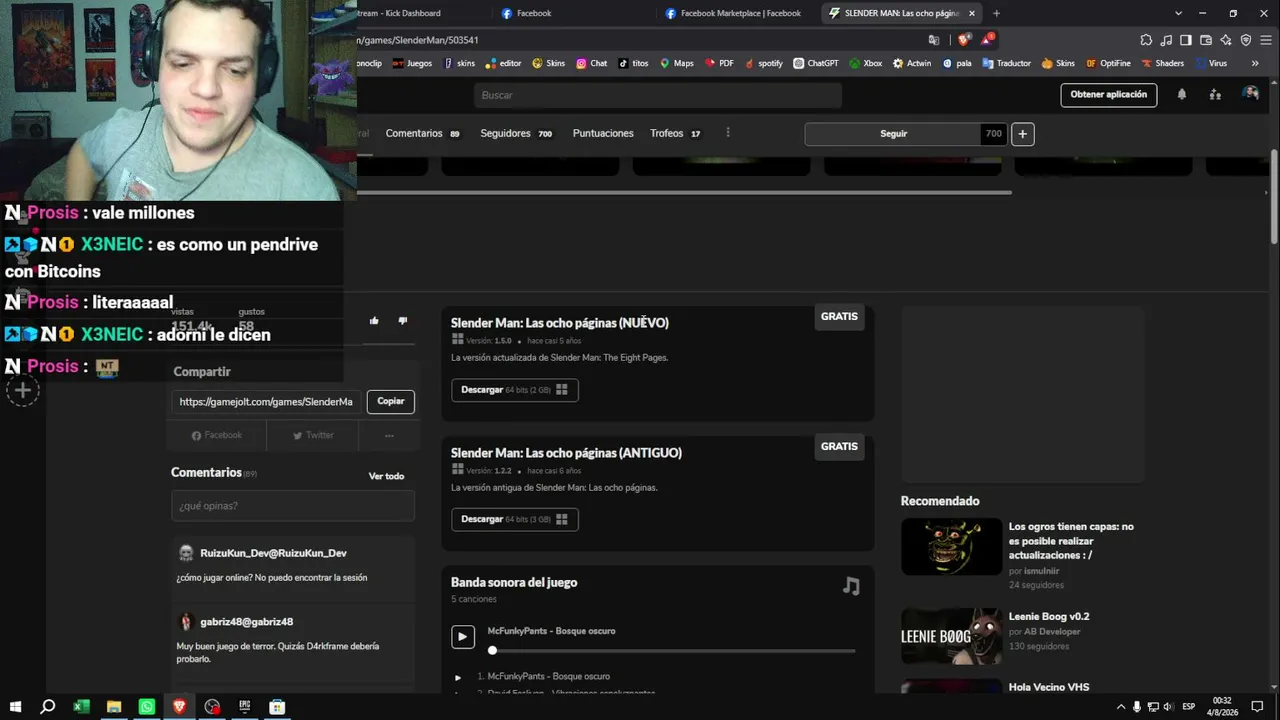Open the spotify bookmark
The height and width of the screenshot is (720, 1280).
coord(763,63)
